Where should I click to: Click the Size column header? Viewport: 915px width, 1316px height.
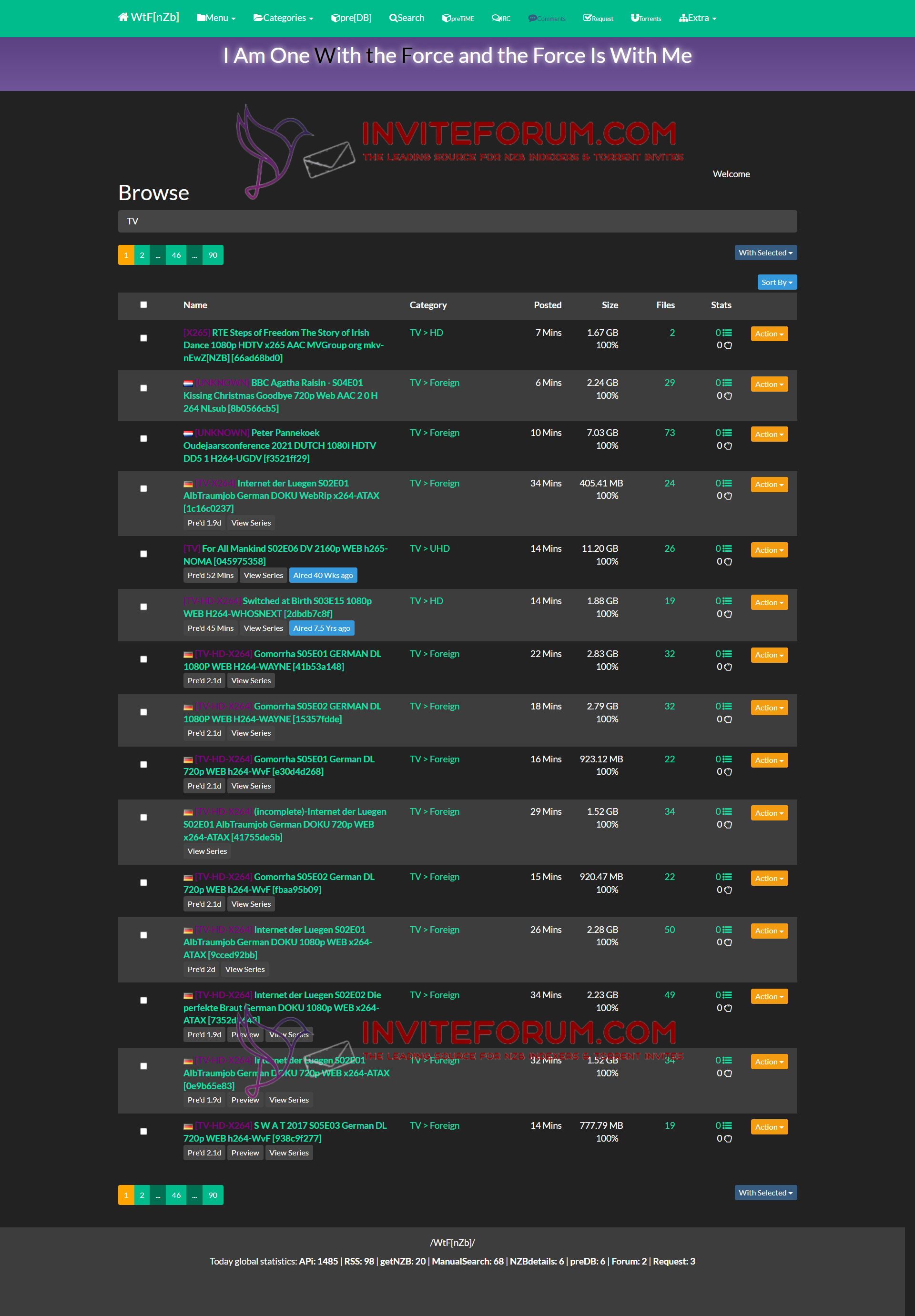610,305
